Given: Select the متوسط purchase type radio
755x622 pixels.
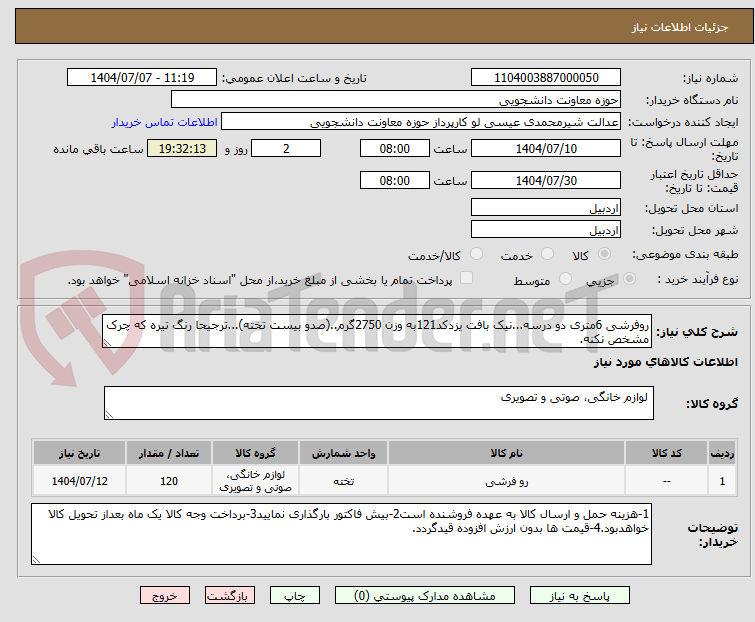Looking at the screenshot, I should click(568, 280).
